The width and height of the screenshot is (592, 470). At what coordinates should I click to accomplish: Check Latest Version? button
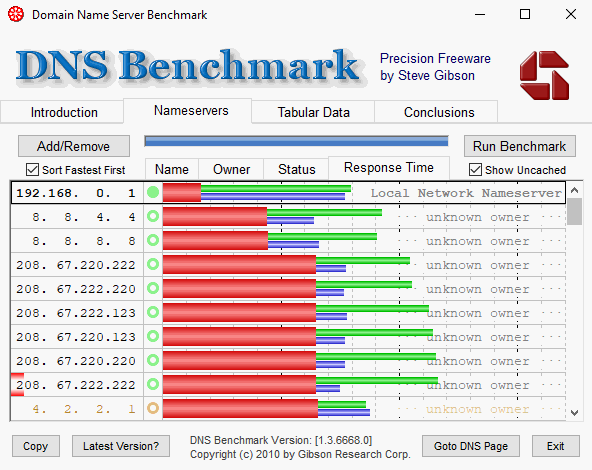(x=121, y=446)
